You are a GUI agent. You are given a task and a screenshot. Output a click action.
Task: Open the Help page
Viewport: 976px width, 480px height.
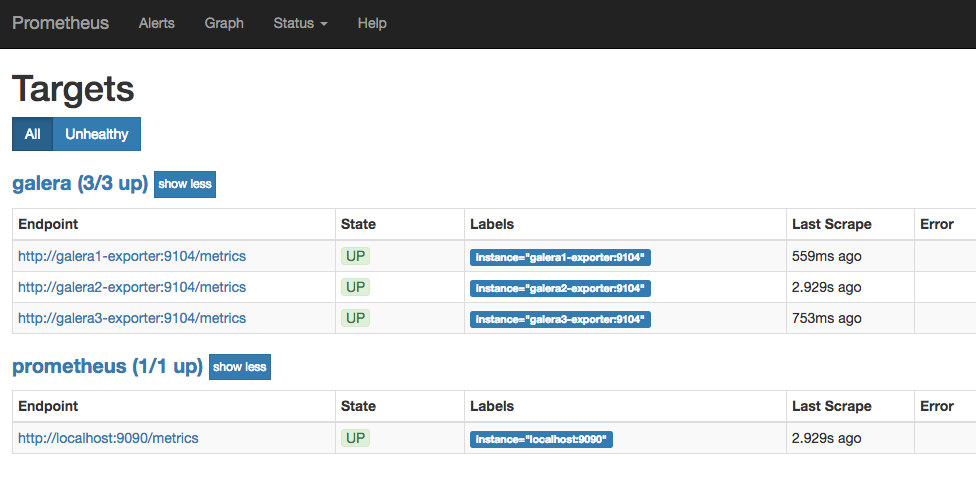(x=372, y=23)
